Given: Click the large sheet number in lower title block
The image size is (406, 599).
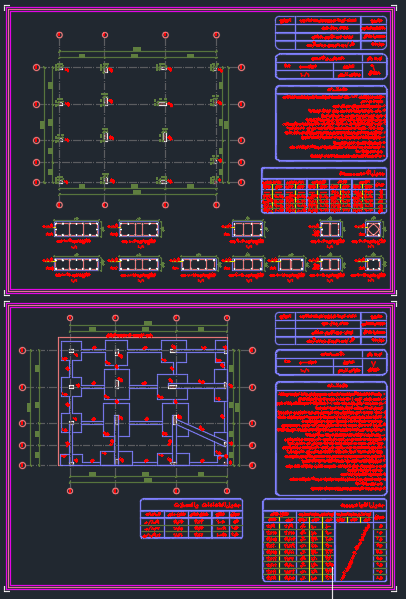Looking at the screenshot, I should (374, 366).
